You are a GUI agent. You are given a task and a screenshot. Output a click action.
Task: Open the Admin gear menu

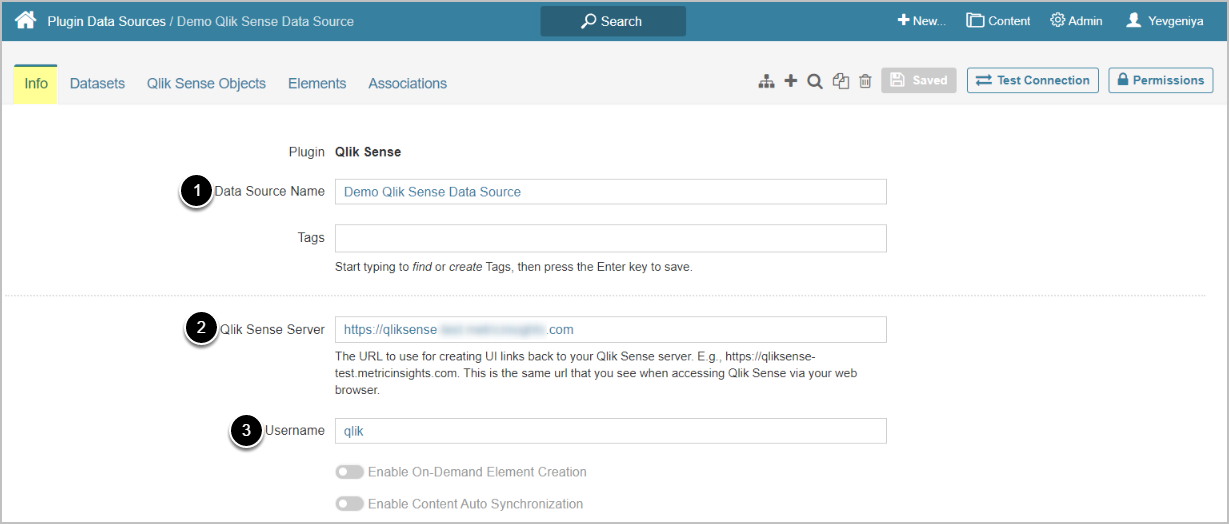1076,21
